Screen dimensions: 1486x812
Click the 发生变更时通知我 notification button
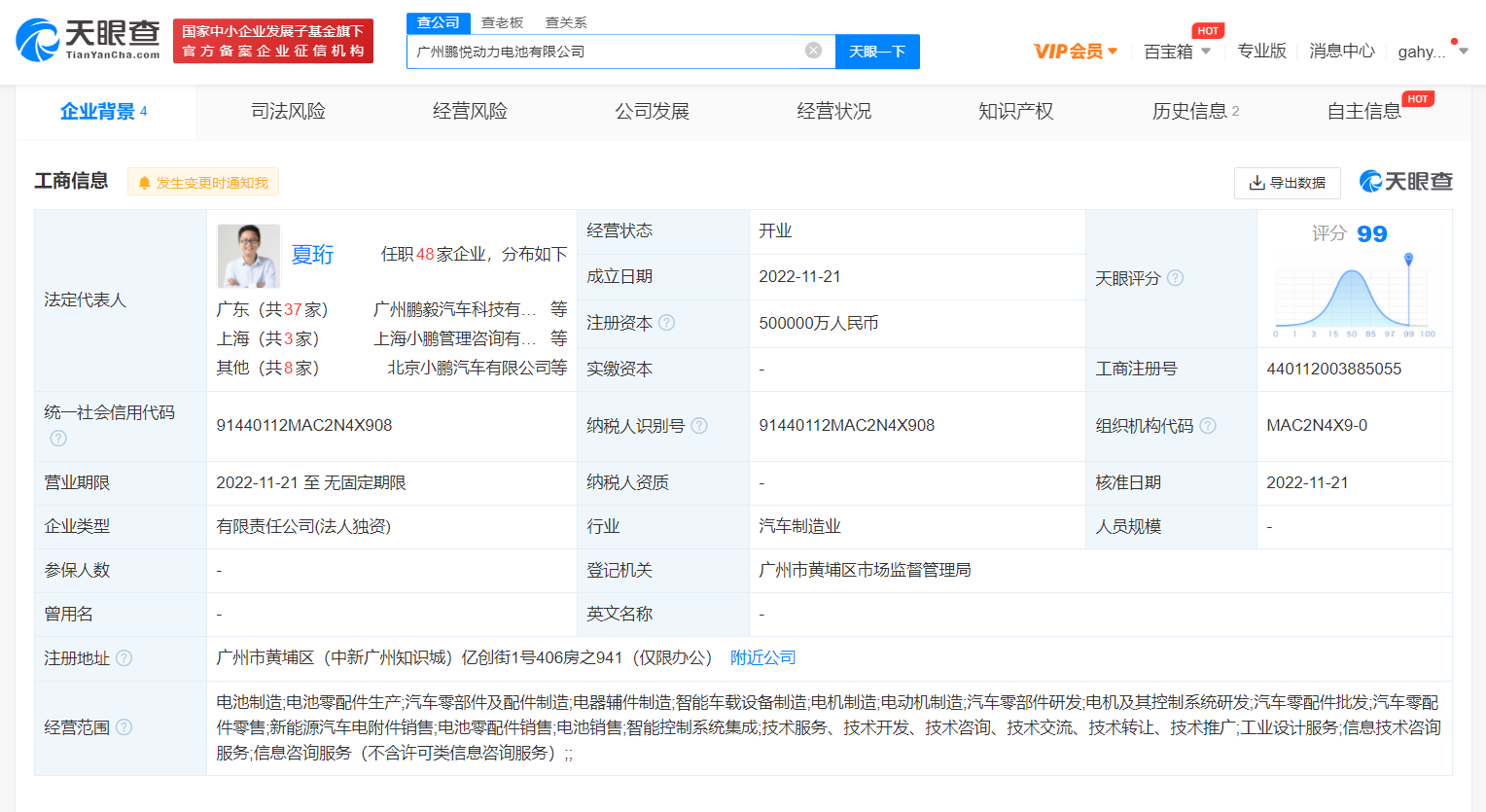(x=203, y=182)
